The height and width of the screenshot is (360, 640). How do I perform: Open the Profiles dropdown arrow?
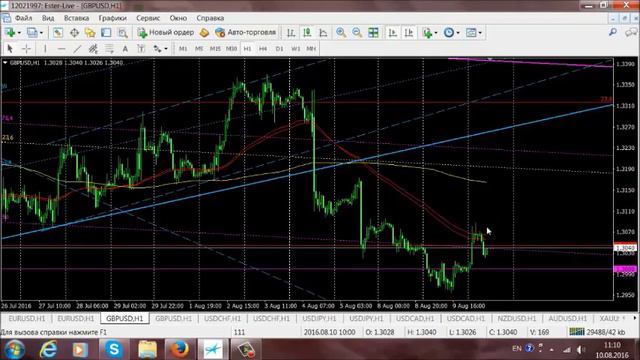41,33
